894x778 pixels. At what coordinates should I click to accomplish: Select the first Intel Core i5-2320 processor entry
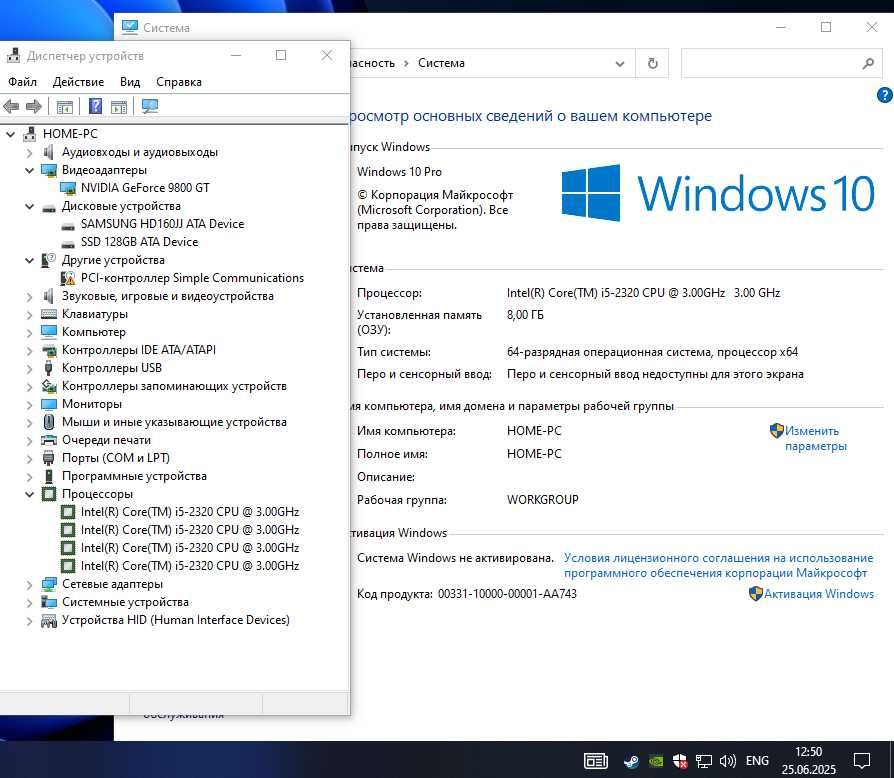pyautogui.click(x=190, y=512)
